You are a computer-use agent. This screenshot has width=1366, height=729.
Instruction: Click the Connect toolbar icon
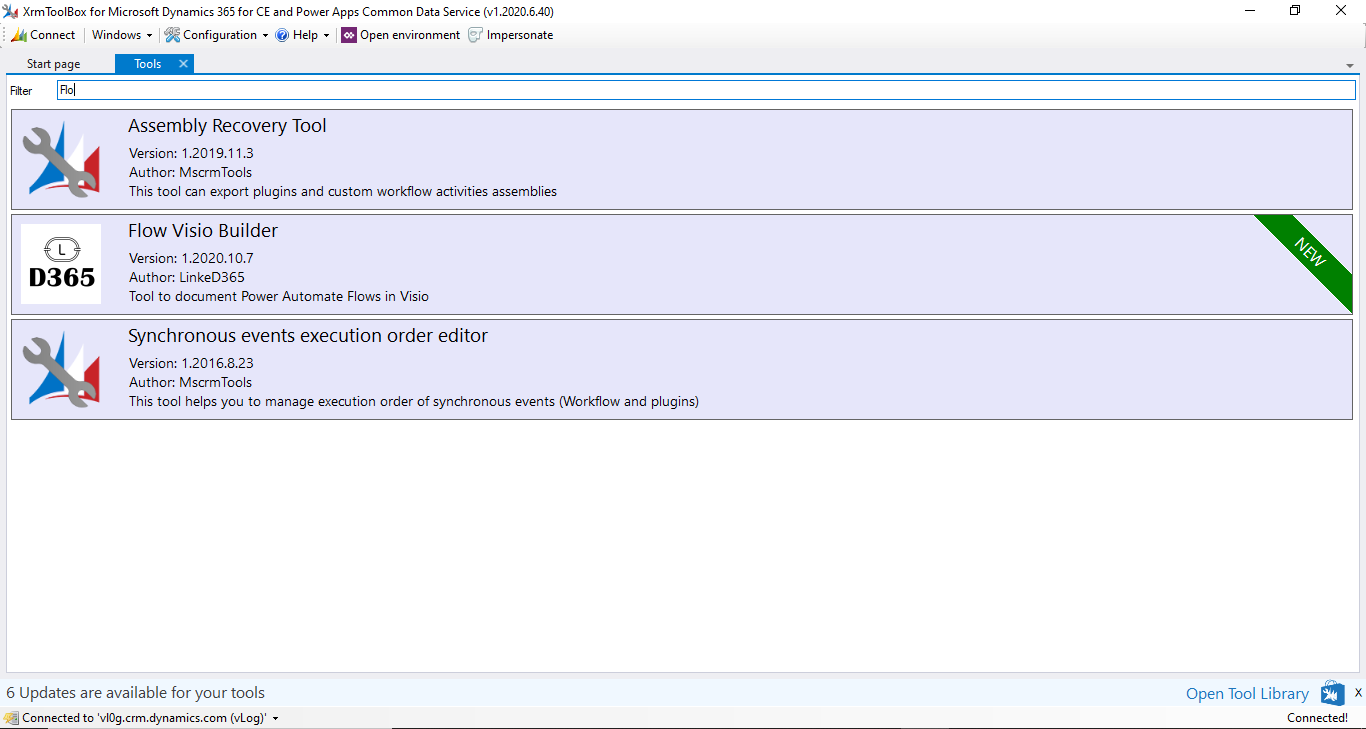point(19,35)
